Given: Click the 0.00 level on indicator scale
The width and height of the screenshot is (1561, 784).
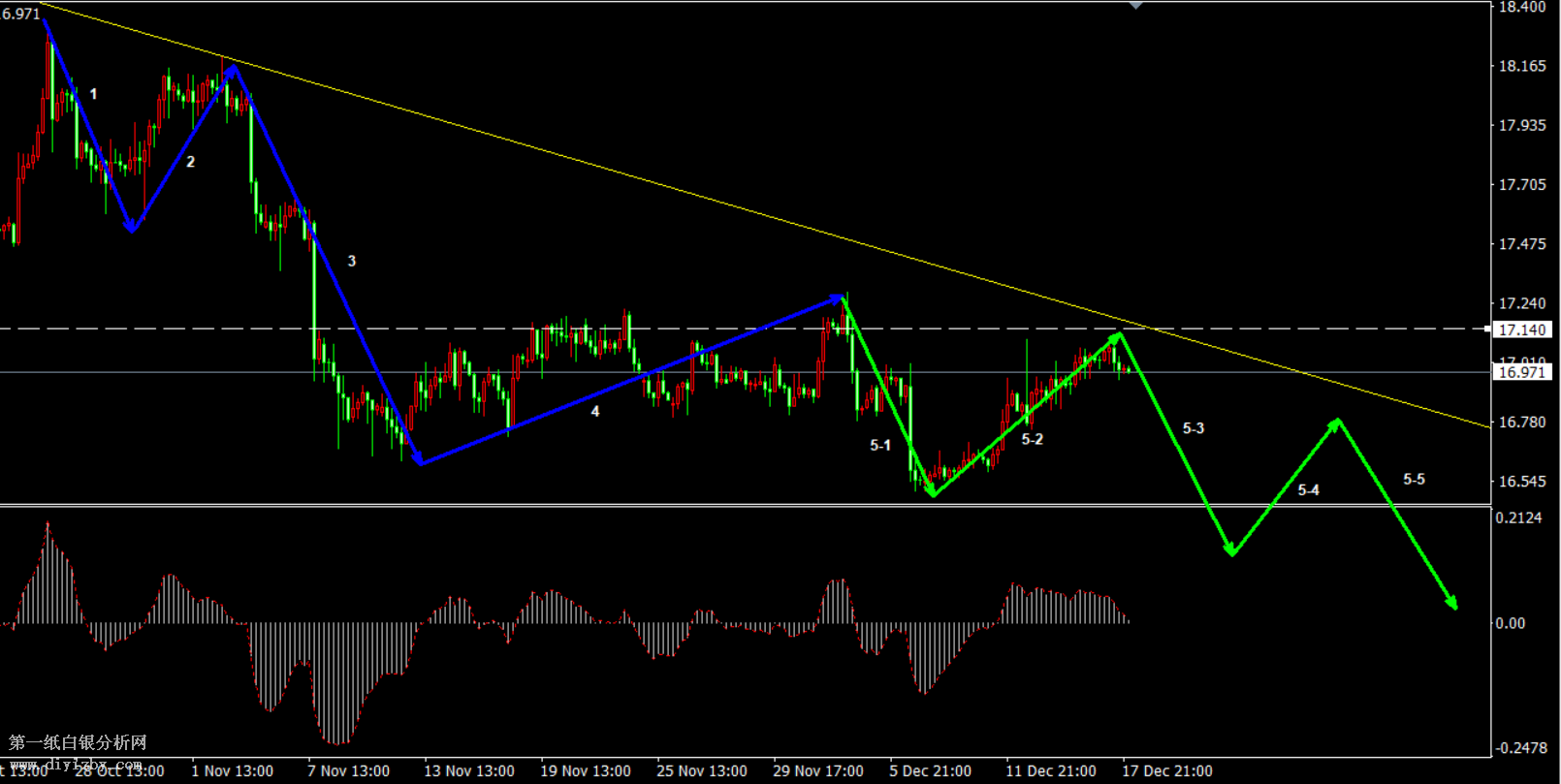Looking at the screenshot, I should (x=1510, y=623).
